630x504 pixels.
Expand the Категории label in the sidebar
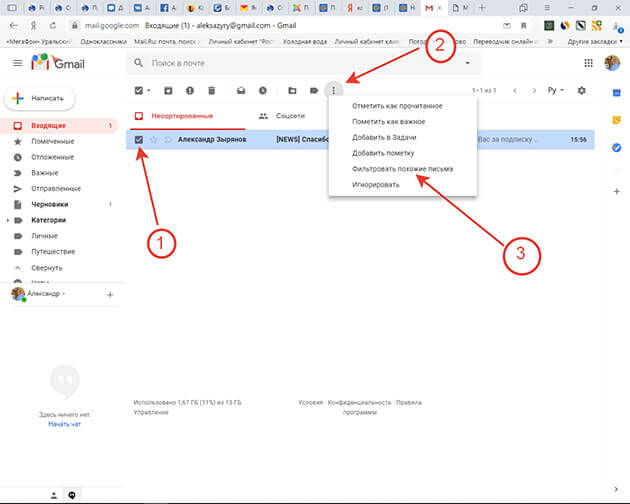pyautogui.click(x=9, y=220)
